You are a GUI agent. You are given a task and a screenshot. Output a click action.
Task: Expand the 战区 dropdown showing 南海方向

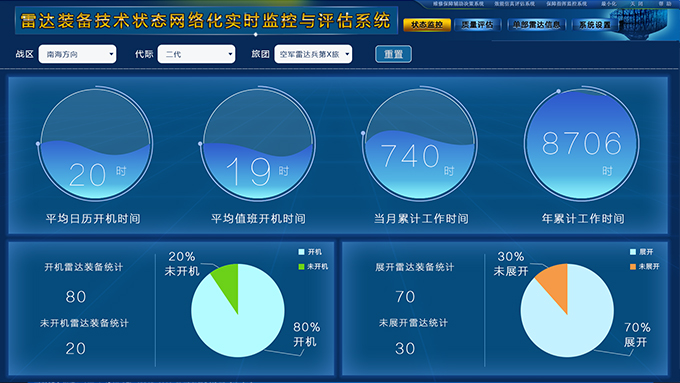[x=77, y=54]
